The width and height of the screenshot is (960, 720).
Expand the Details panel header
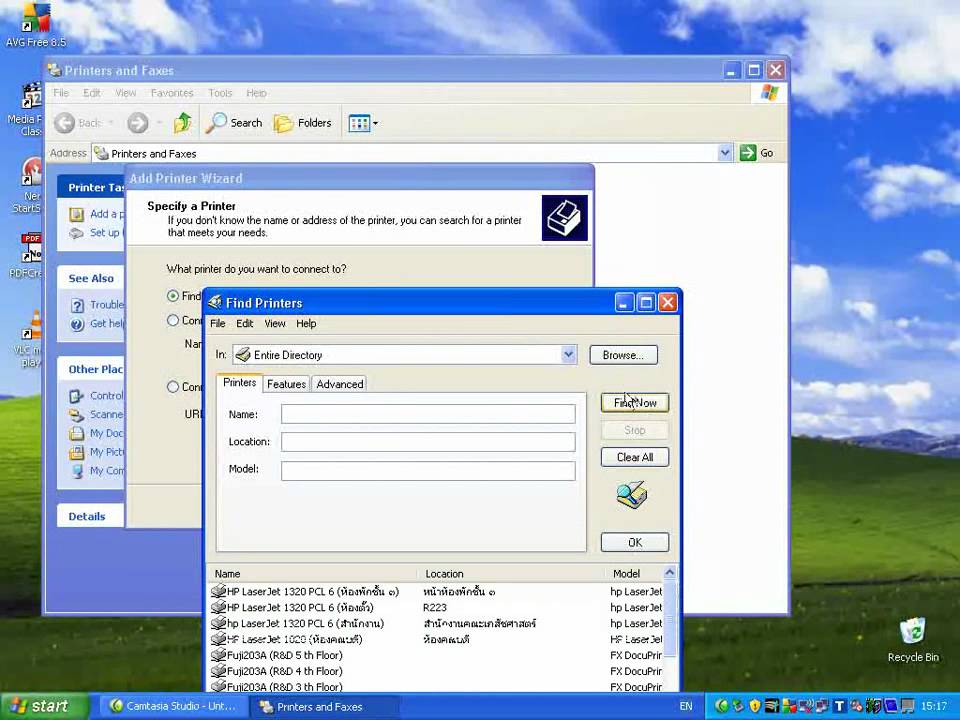(x=90, y=516)
